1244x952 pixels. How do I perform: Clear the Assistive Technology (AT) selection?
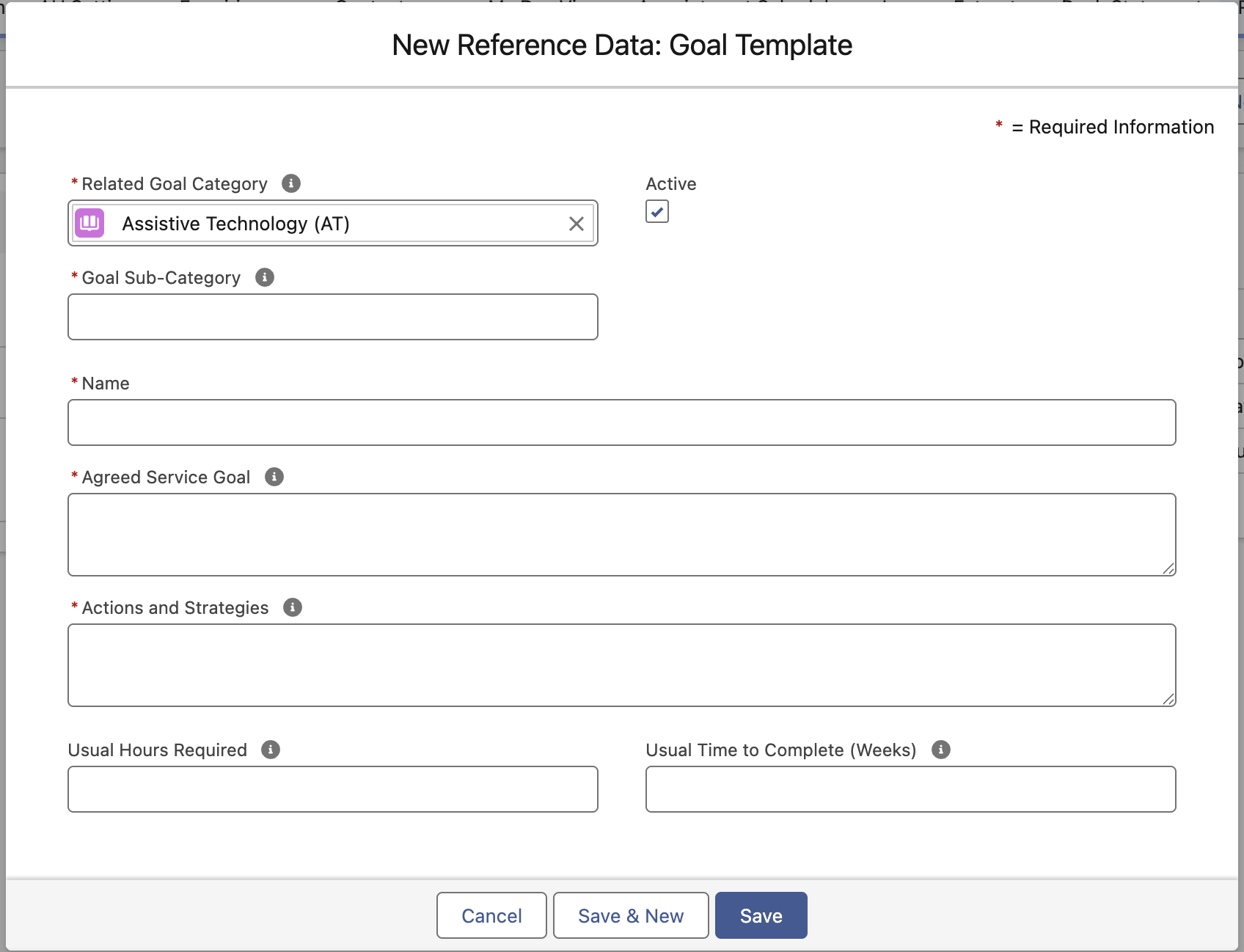[577, 224]
